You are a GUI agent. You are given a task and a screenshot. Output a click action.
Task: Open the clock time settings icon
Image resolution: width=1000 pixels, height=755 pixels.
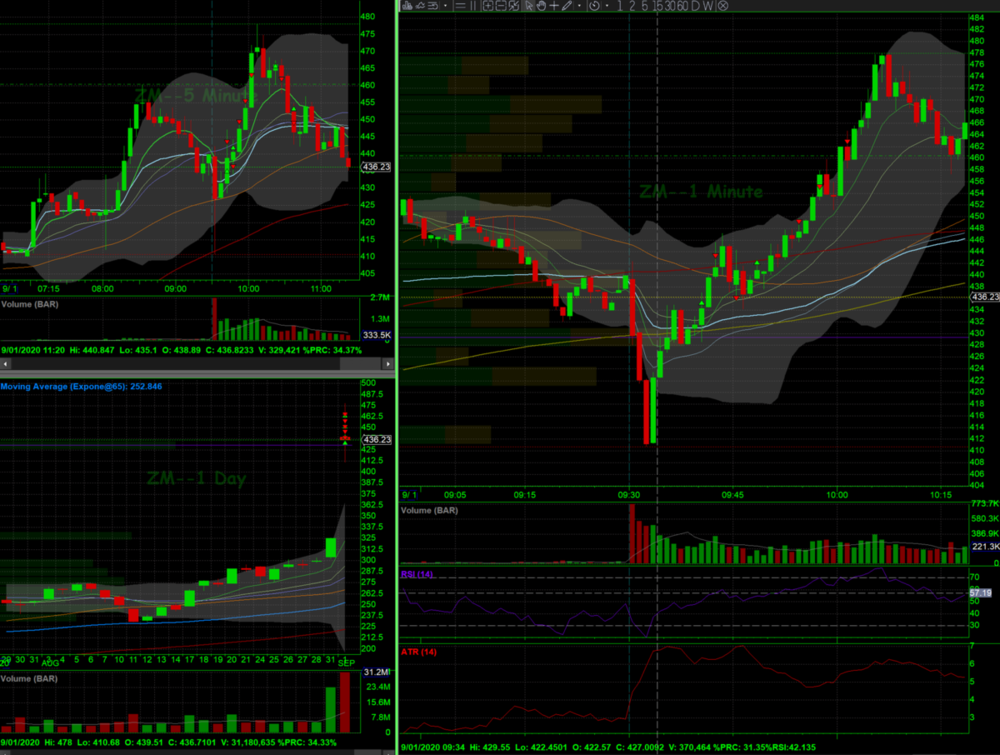pyautogui.click(x=594, y=6)
